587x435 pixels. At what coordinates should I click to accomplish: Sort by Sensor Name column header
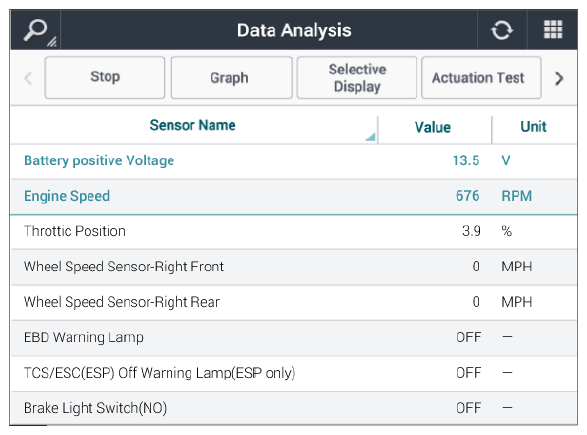pyautogui.click(x=193, y=125)
